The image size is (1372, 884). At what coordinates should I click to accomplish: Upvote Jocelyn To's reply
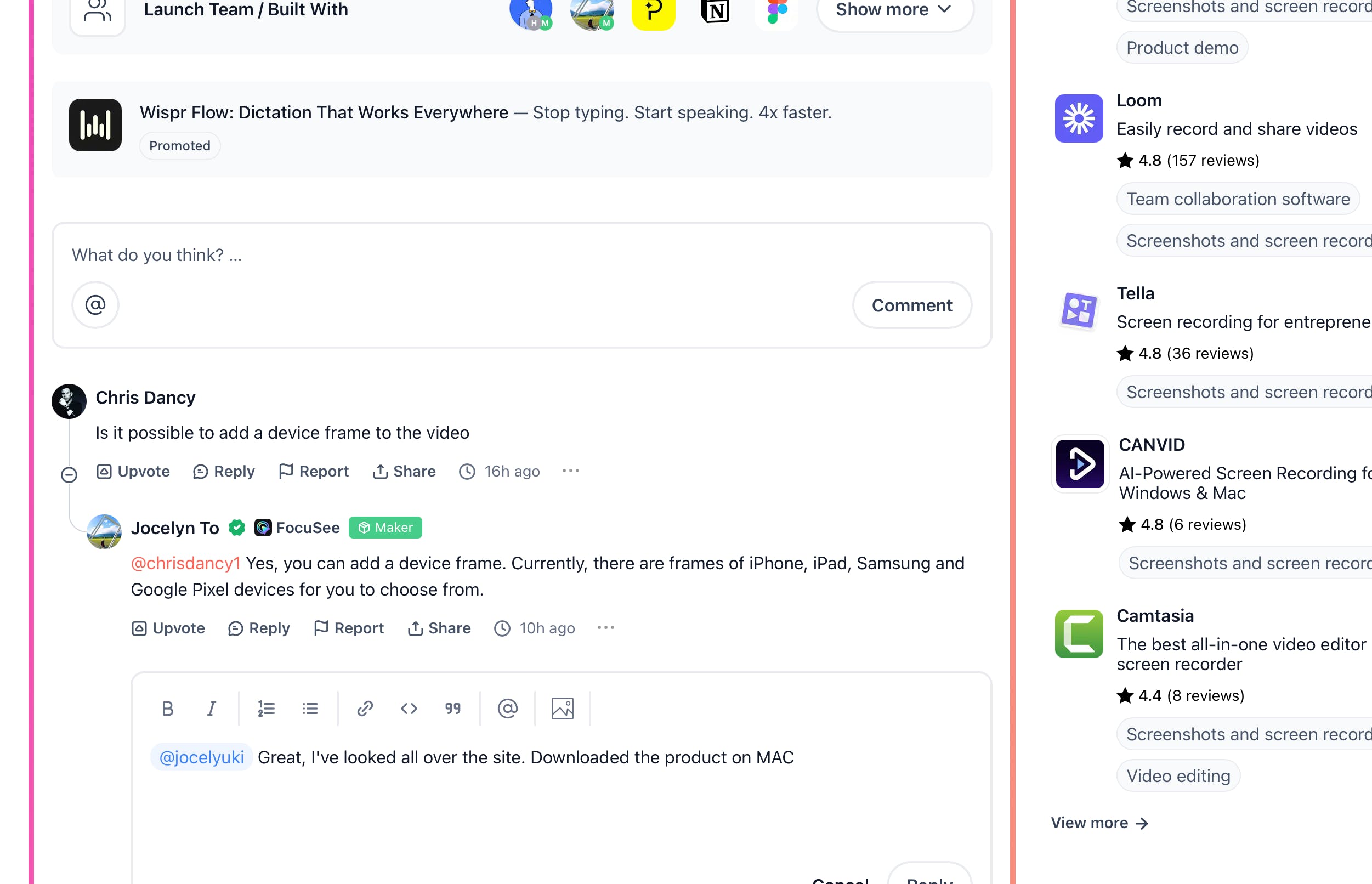(168, 628)
